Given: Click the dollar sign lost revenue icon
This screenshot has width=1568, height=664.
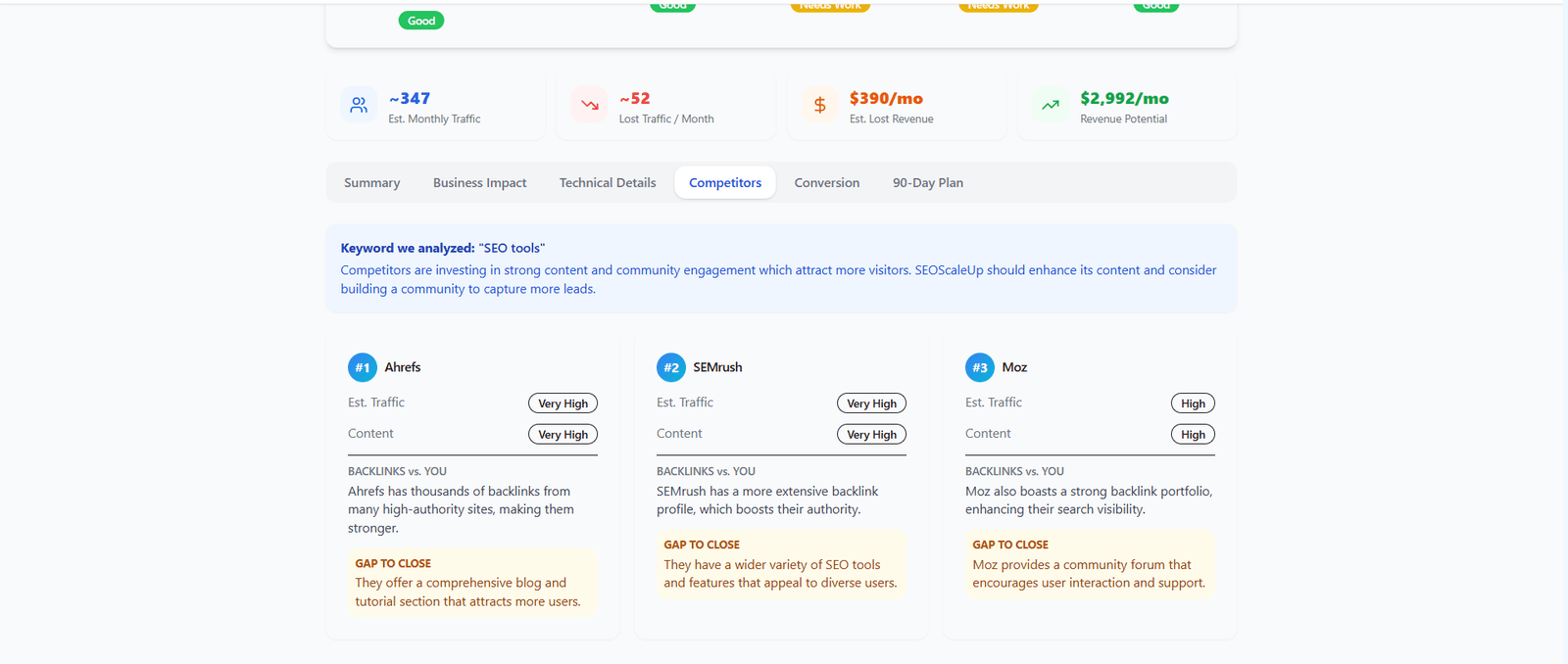Looking at the screenshot, I should (819, 105).
